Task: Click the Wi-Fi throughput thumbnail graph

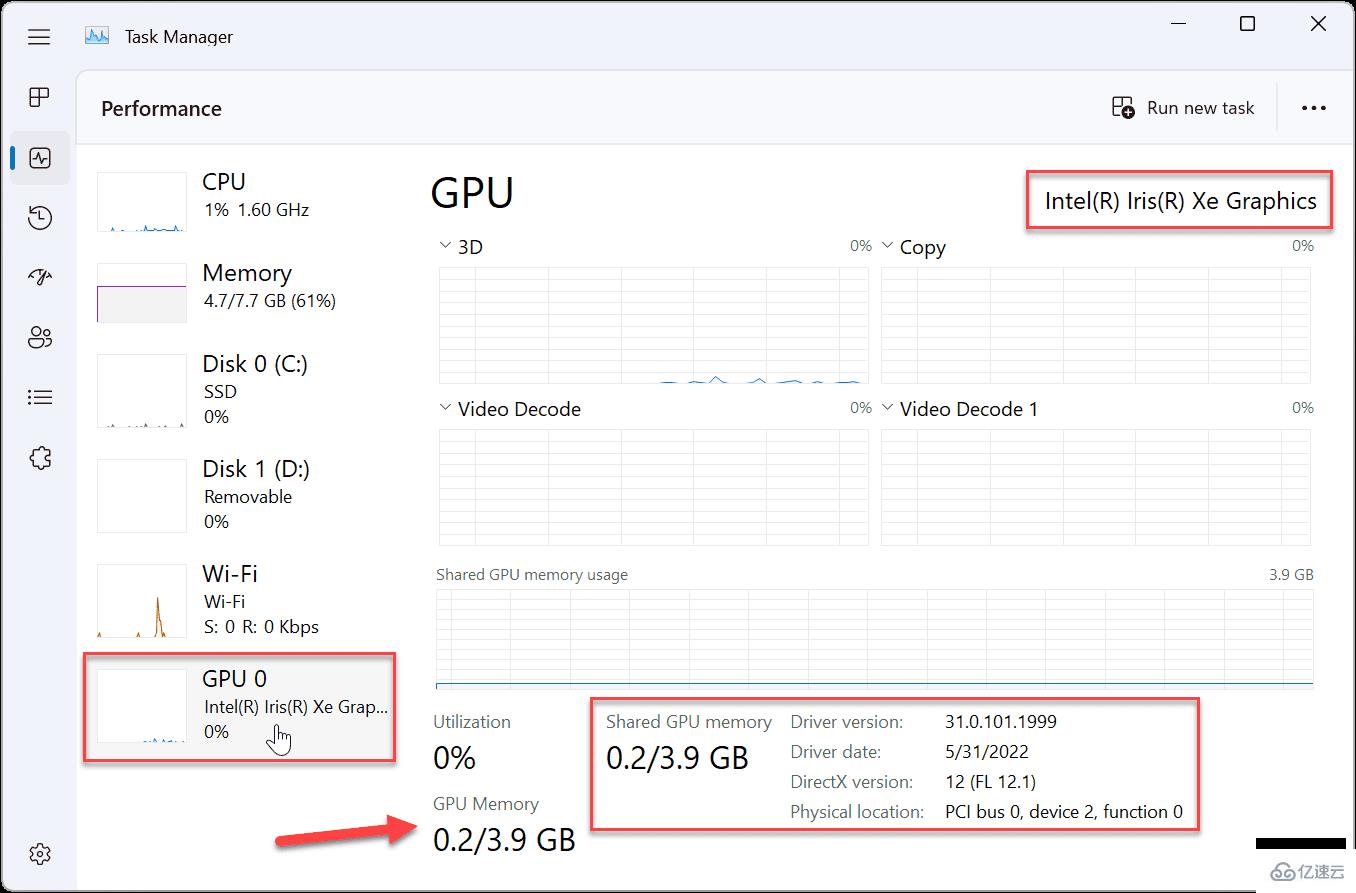Action: tap(141, 600)
